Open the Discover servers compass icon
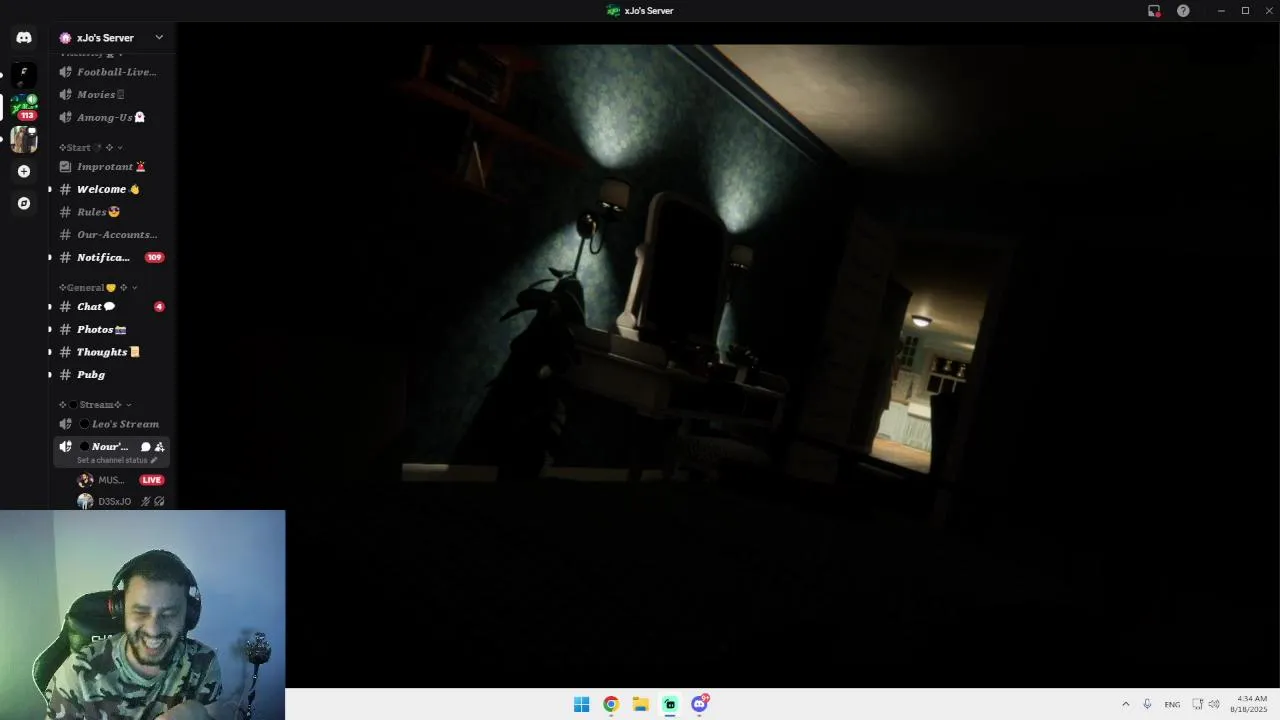 coord(24,203)
